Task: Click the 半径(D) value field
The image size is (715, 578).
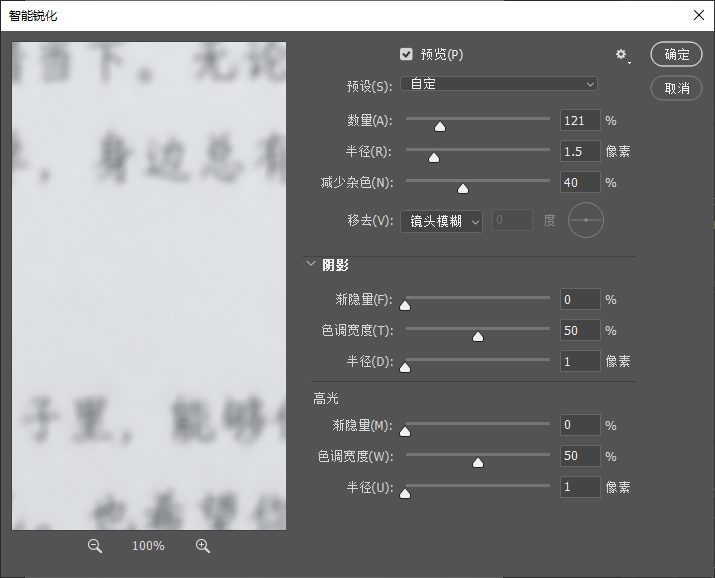Action: point(580,361)
